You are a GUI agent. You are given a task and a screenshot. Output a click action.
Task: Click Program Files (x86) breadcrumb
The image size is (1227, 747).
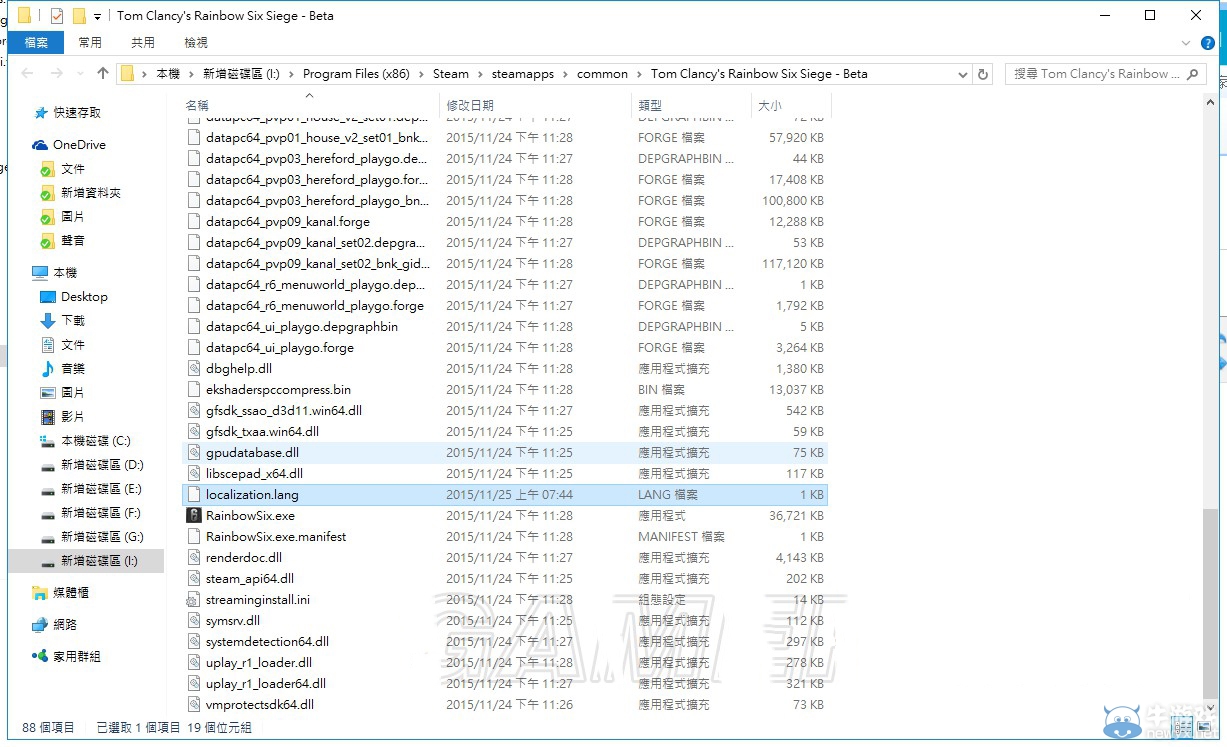356,74
